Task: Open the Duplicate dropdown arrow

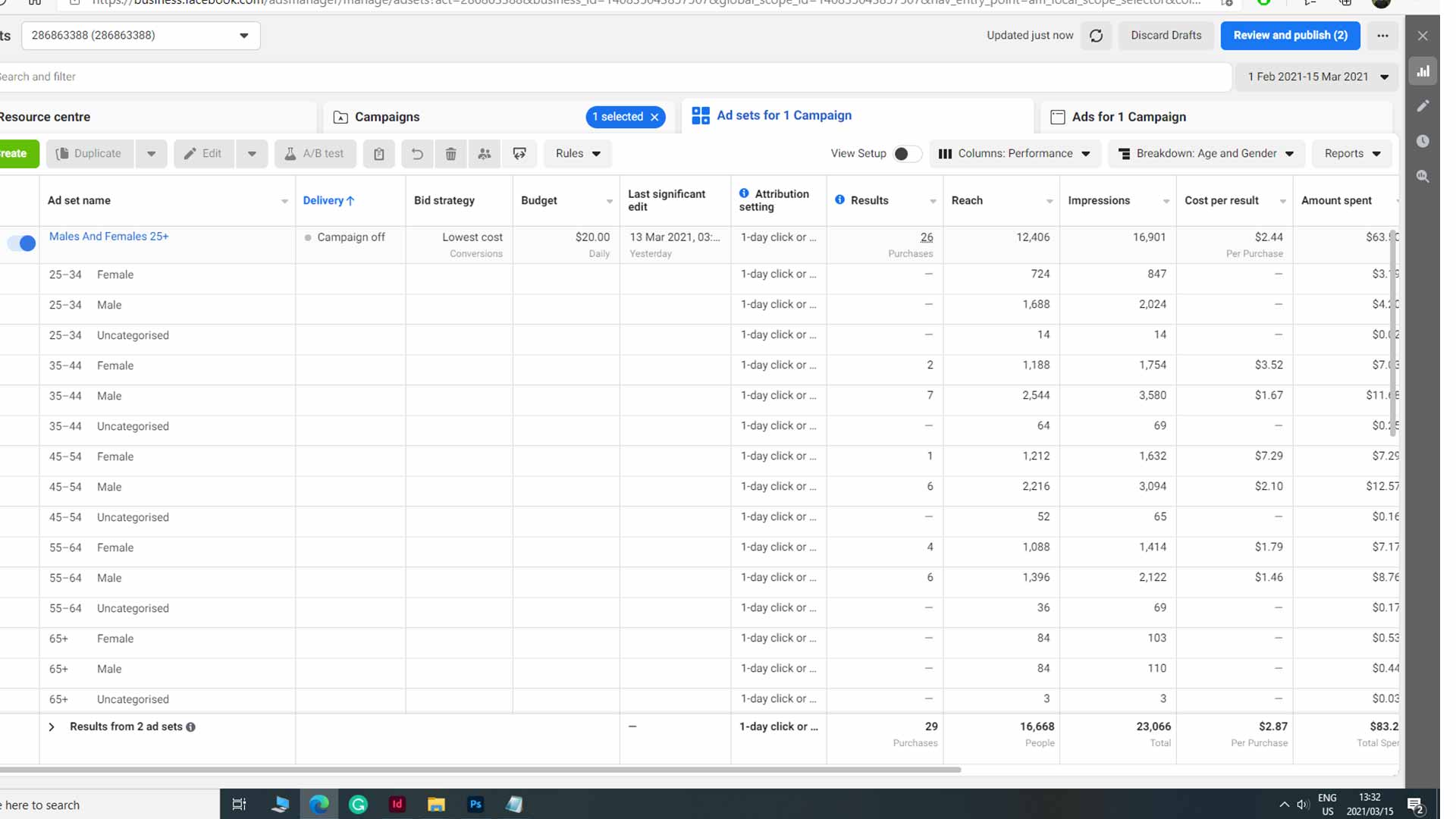Action: pos(151,154)
